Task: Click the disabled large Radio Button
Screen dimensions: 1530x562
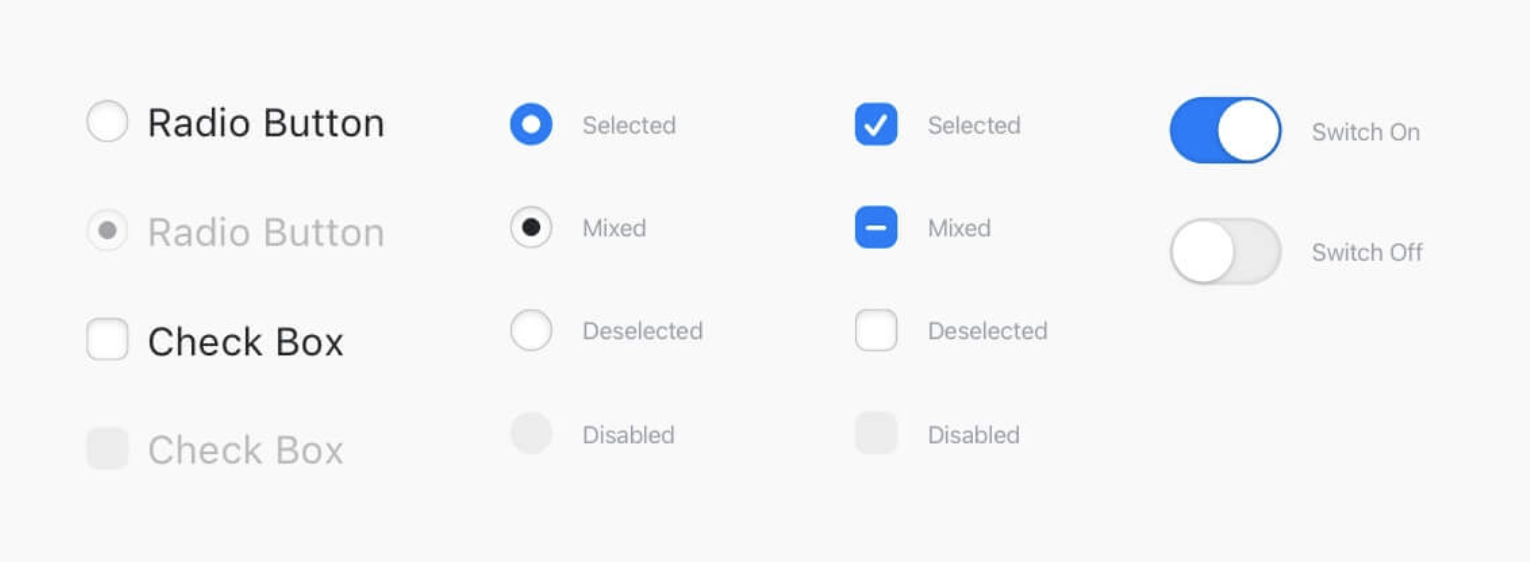Action: point(107,231)
